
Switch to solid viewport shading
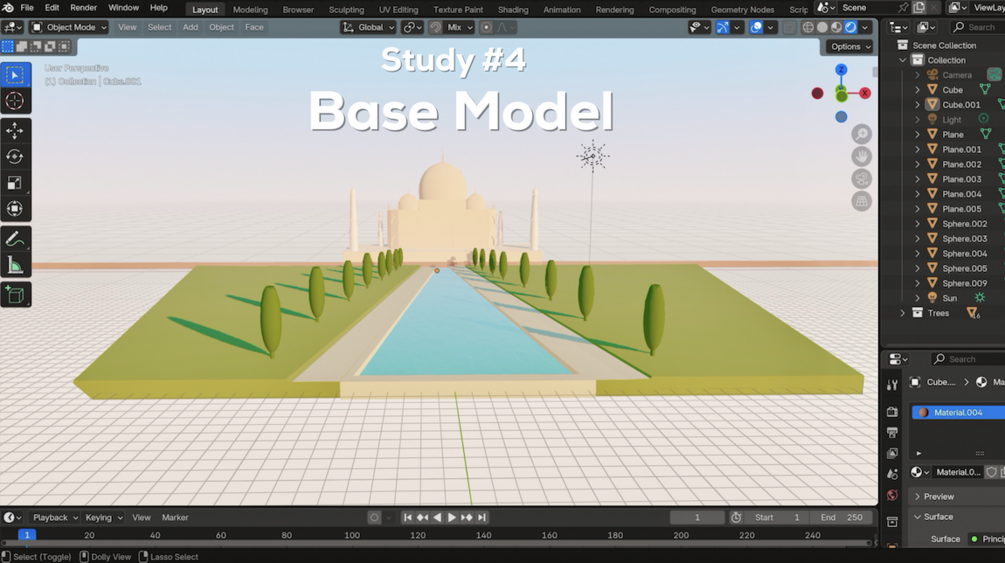coord(822,28)
